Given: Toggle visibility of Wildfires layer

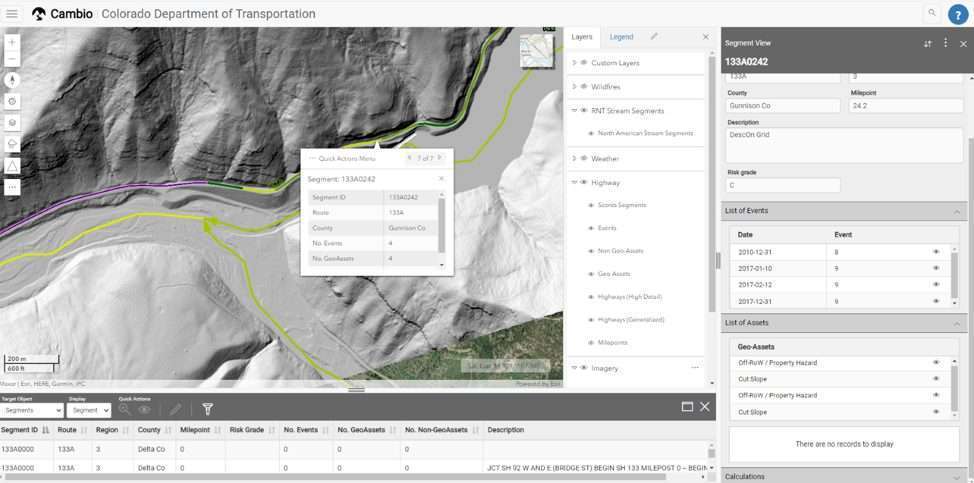Looking at the screenshot, I should tap(583, 86).
